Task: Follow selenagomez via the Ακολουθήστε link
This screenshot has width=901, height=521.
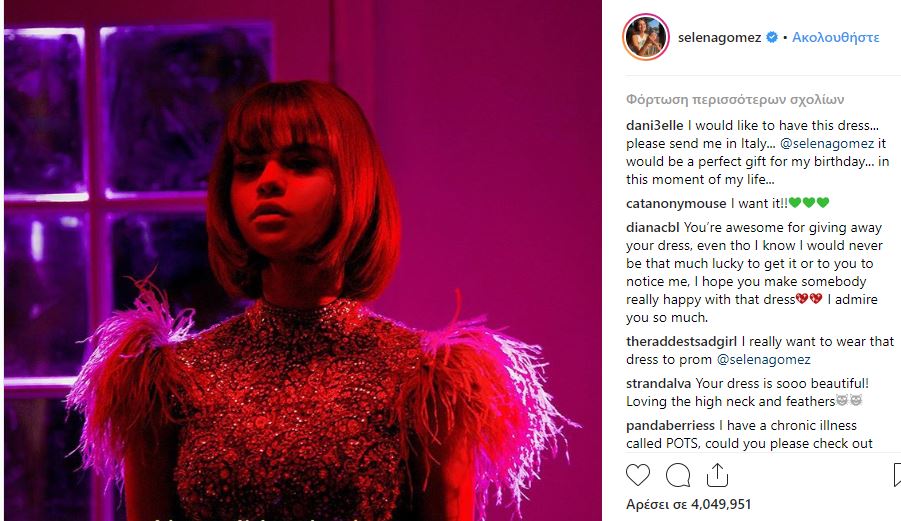Action: (x=835, y=37)
